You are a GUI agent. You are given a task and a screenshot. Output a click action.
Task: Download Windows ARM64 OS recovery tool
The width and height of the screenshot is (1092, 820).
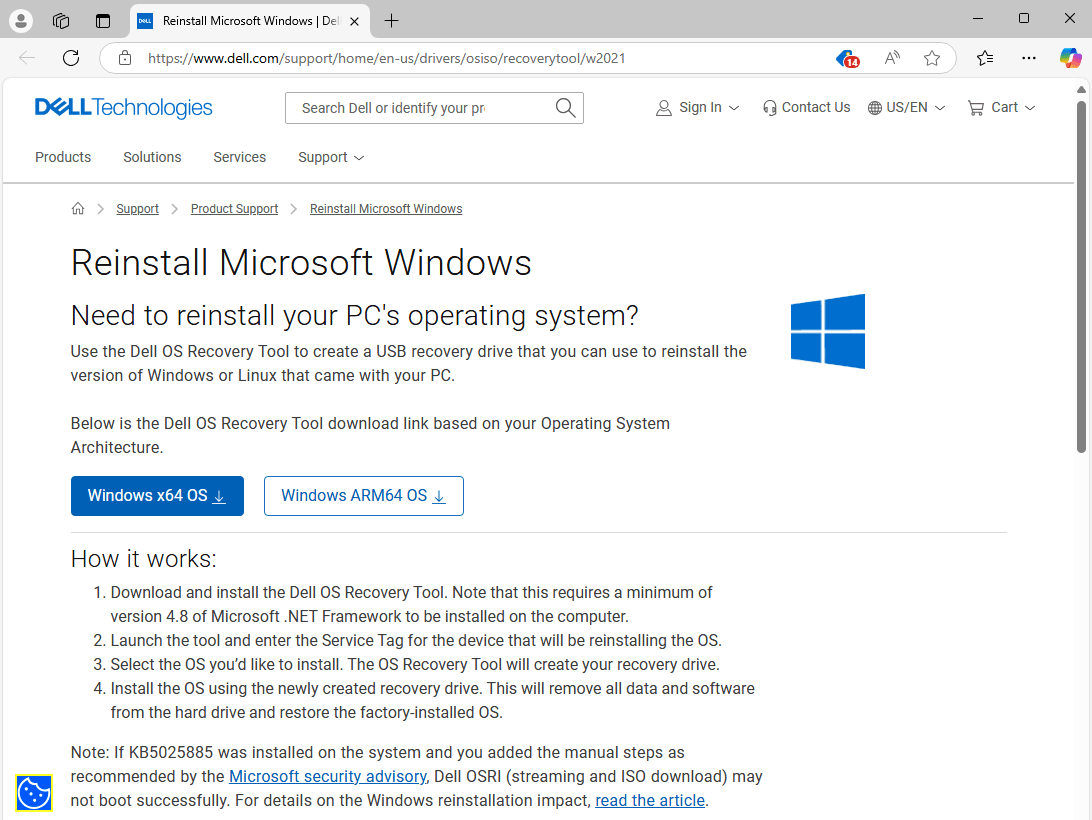click(x=364, y=496)
